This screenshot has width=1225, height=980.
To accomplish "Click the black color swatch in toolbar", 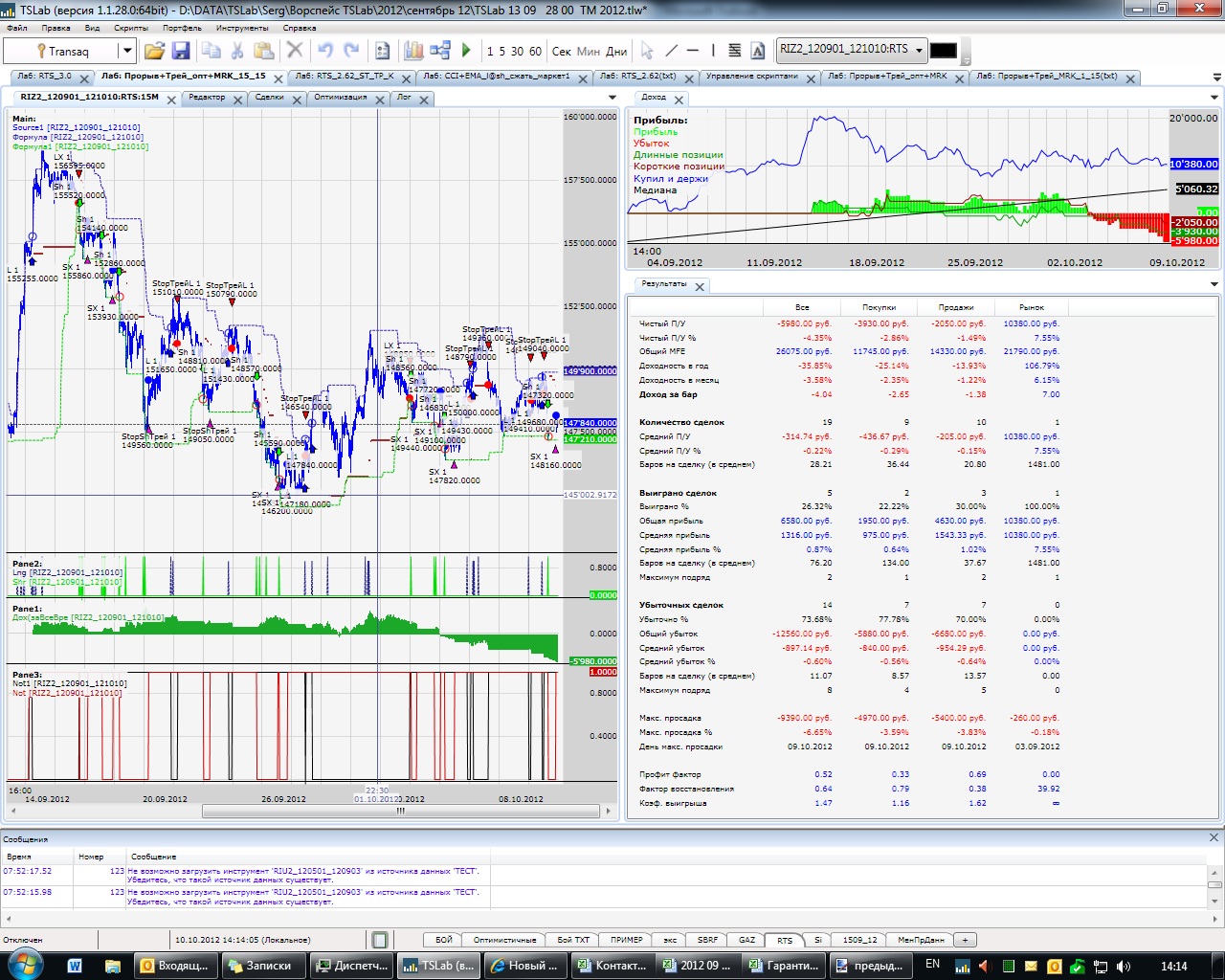I will click(943, 51).
